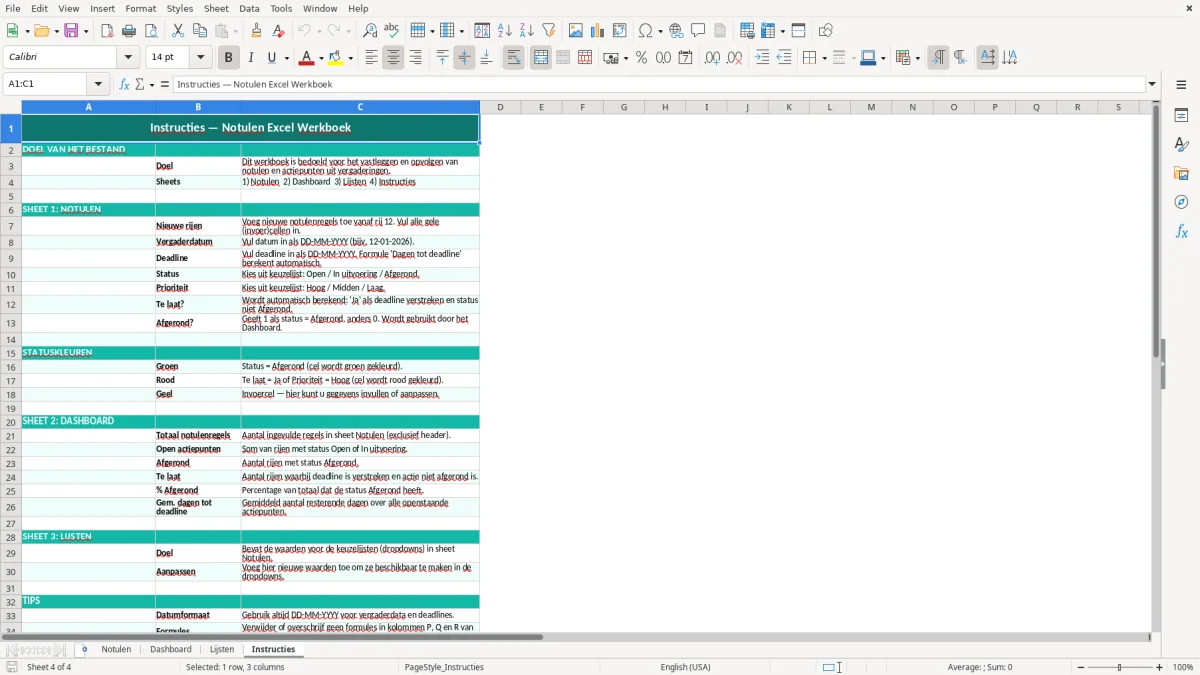
Task: Format as percent
Action: pos(641,58)
